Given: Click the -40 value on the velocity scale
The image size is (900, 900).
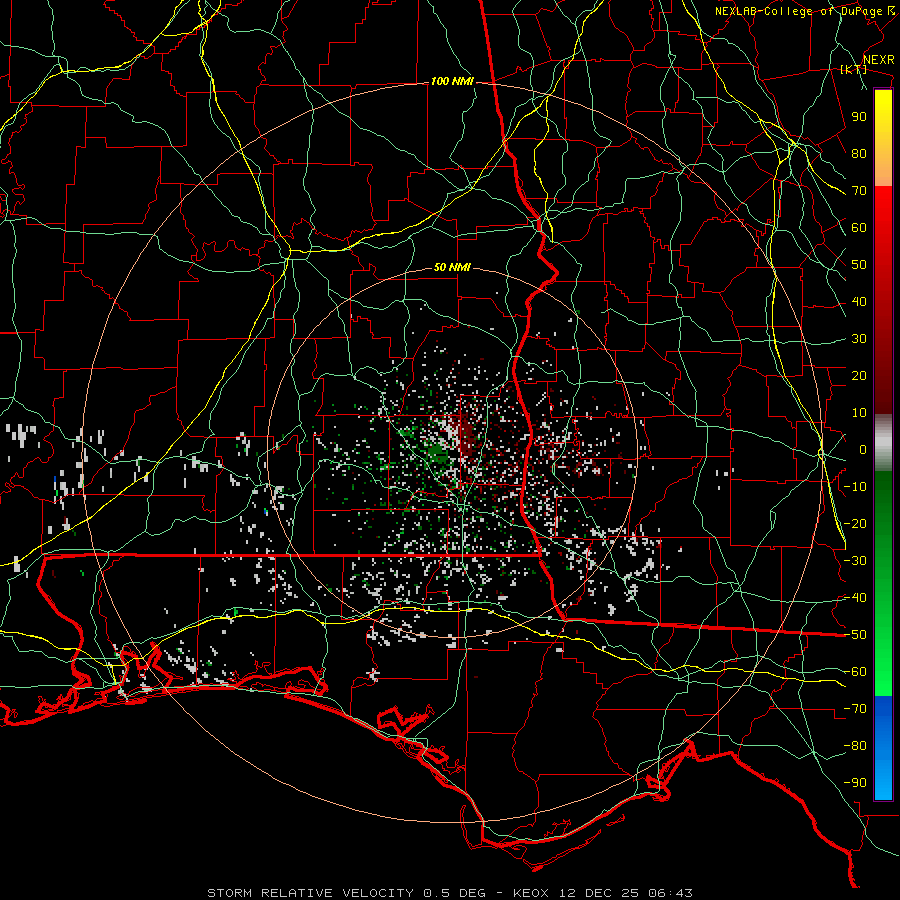Looking at the screenshot, I should [x=855, y=598].
